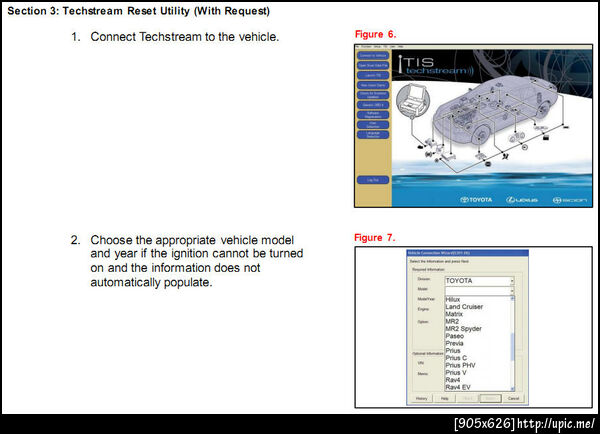Image resolution: width=600 pixels, height=434 pixels.
Task: Click model list scrollbar down arrow
Action: coord(512,388)
